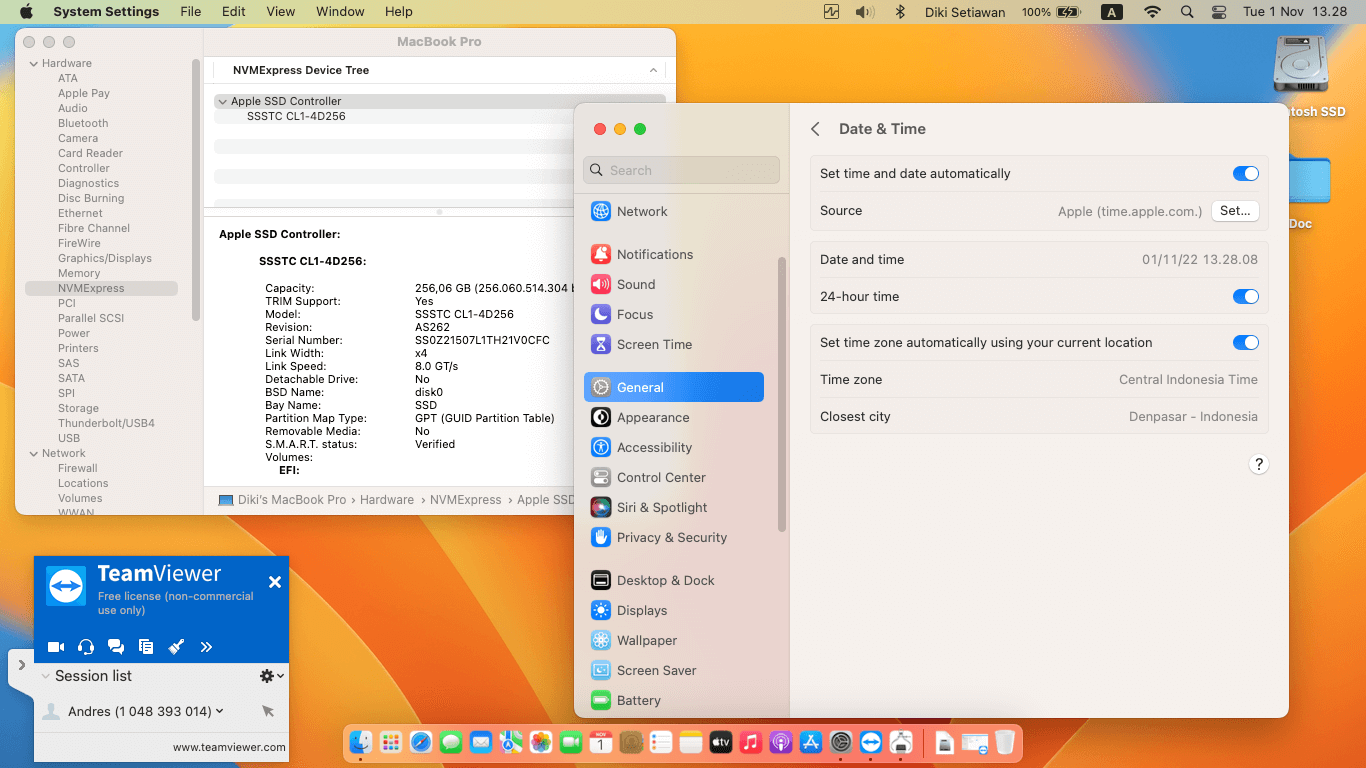Start video in the TeamViewer panel
This screenshot has width=1366, height=768.
coord(56,647)
